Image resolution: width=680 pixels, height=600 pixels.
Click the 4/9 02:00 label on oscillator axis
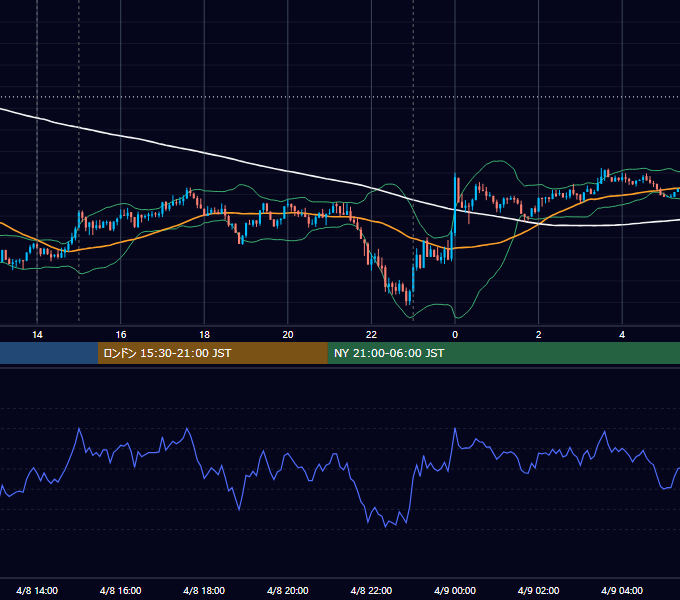(x=538, y=590)
